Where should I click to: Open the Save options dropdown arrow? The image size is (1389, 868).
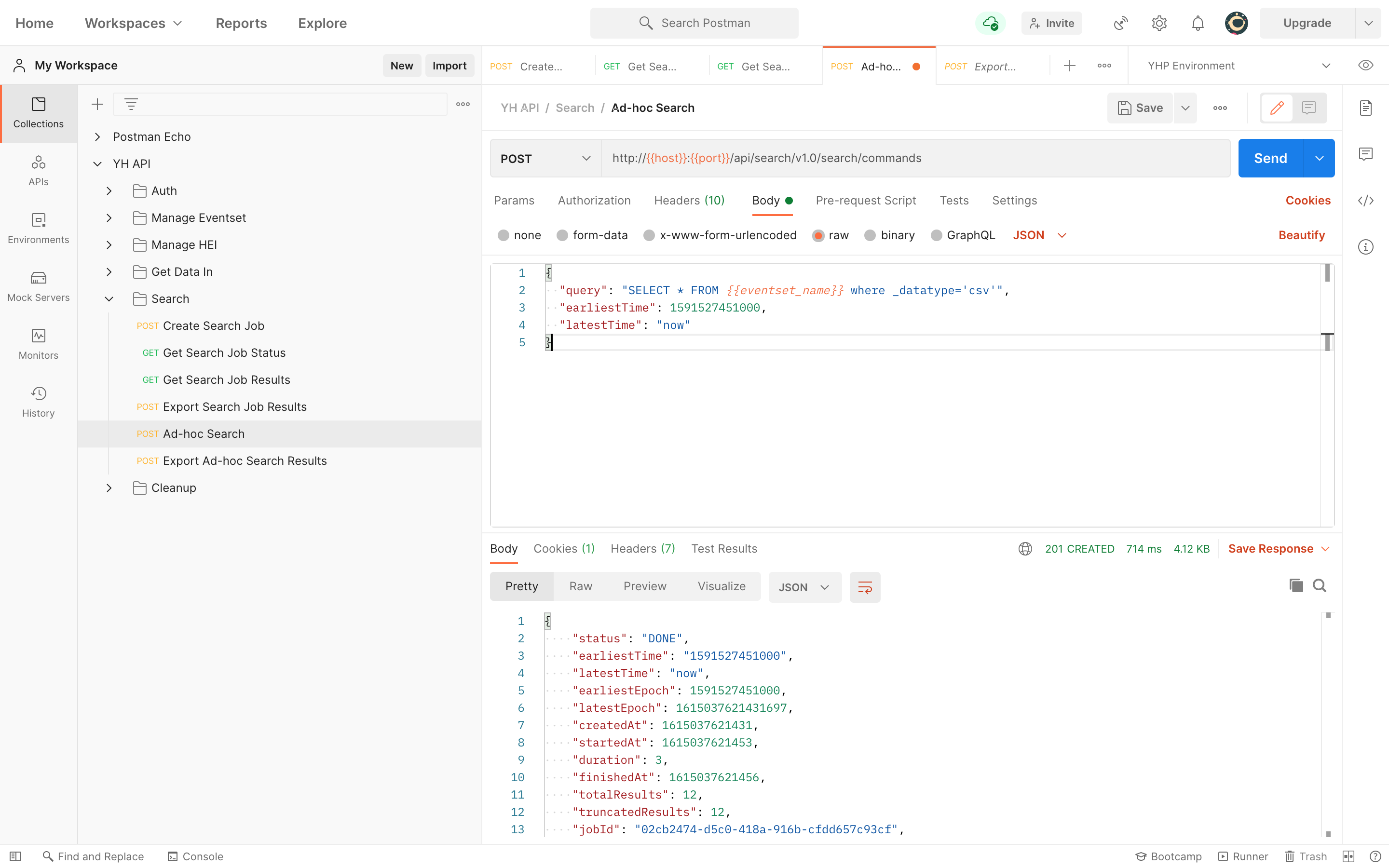(1185, 108)
